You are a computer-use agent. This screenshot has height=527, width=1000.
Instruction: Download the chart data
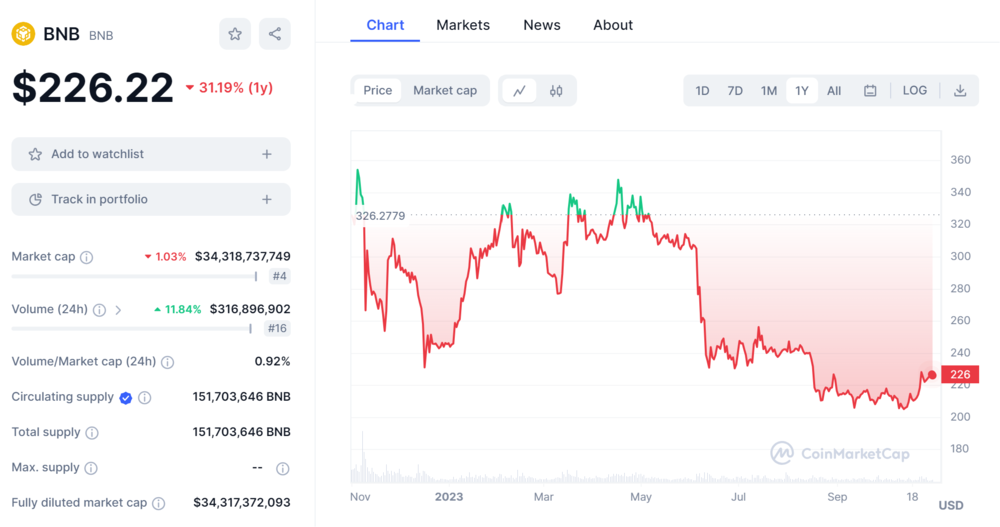(x=960, y=91)
